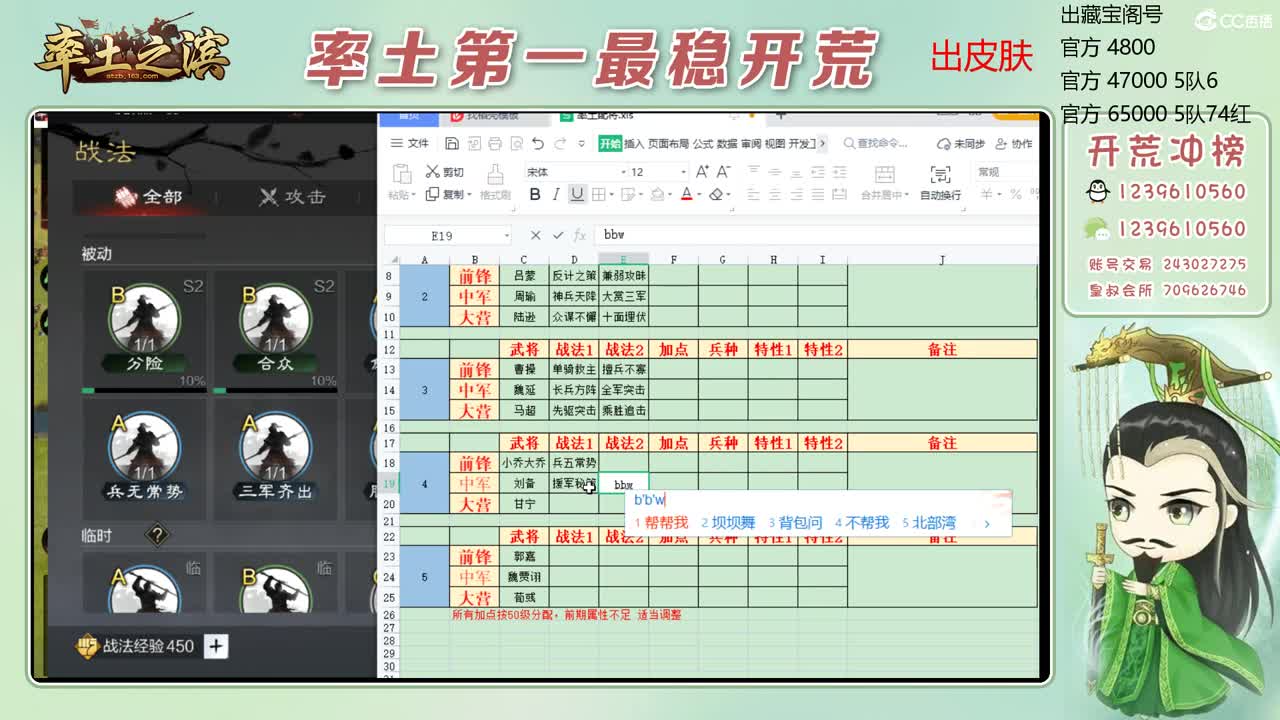Click cell containing 刘备

tap(524, 484)
